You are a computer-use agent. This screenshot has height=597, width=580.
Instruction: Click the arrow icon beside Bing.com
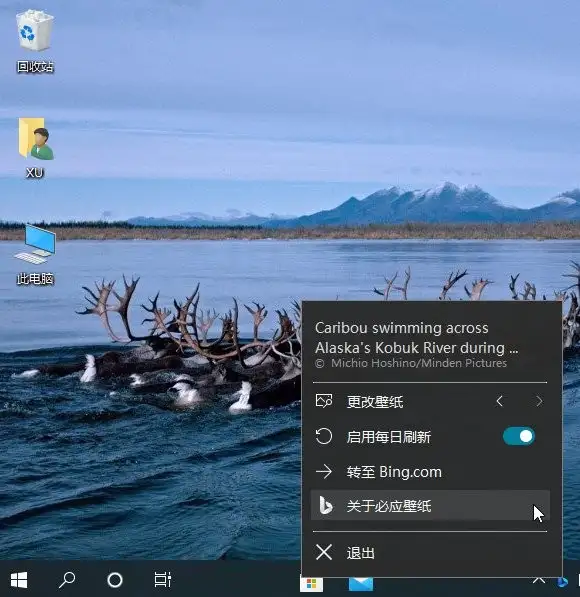coord(324,472)
